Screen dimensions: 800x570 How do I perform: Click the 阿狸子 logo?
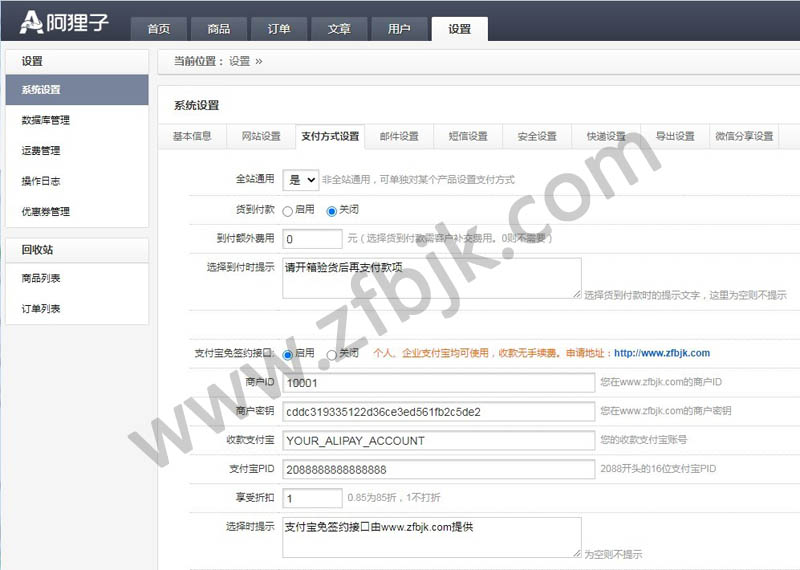pos(64,22)
